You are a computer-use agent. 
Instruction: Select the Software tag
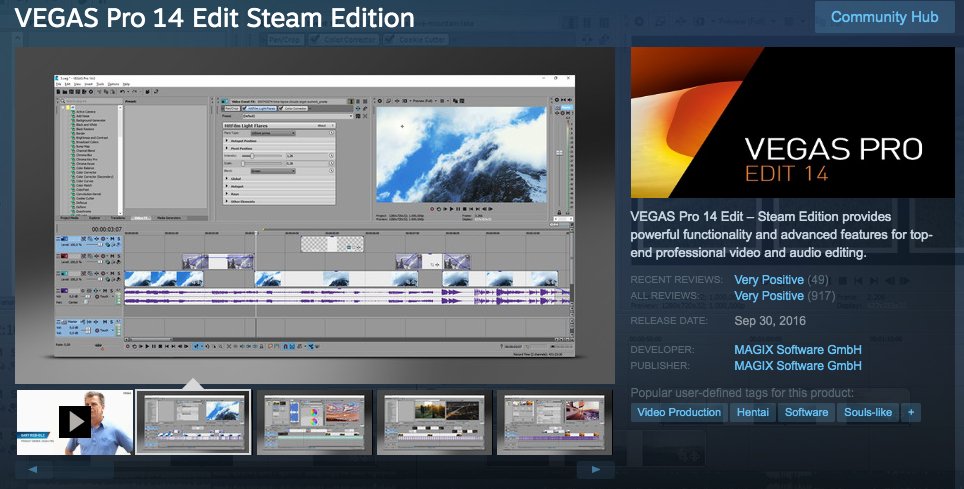[806, 412]
